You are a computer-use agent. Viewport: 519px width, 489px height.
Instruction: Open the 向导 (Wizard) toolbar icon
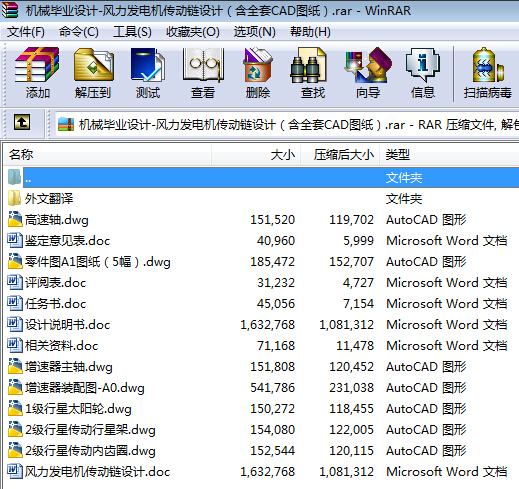pos(368,65)
